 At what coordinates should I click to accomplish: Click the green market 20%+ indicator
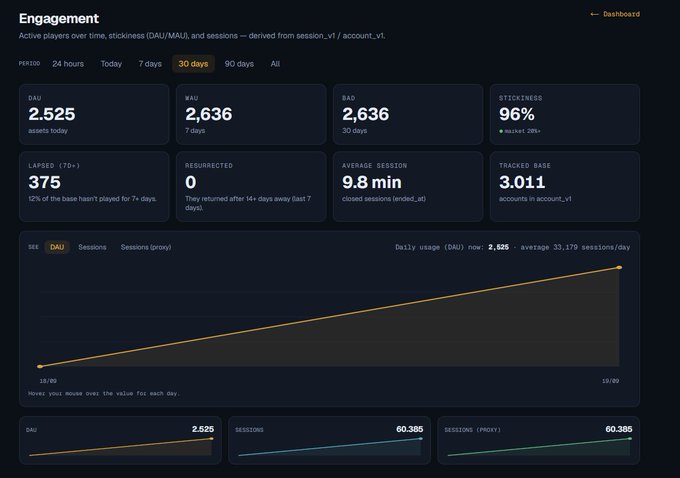[520, 131]
